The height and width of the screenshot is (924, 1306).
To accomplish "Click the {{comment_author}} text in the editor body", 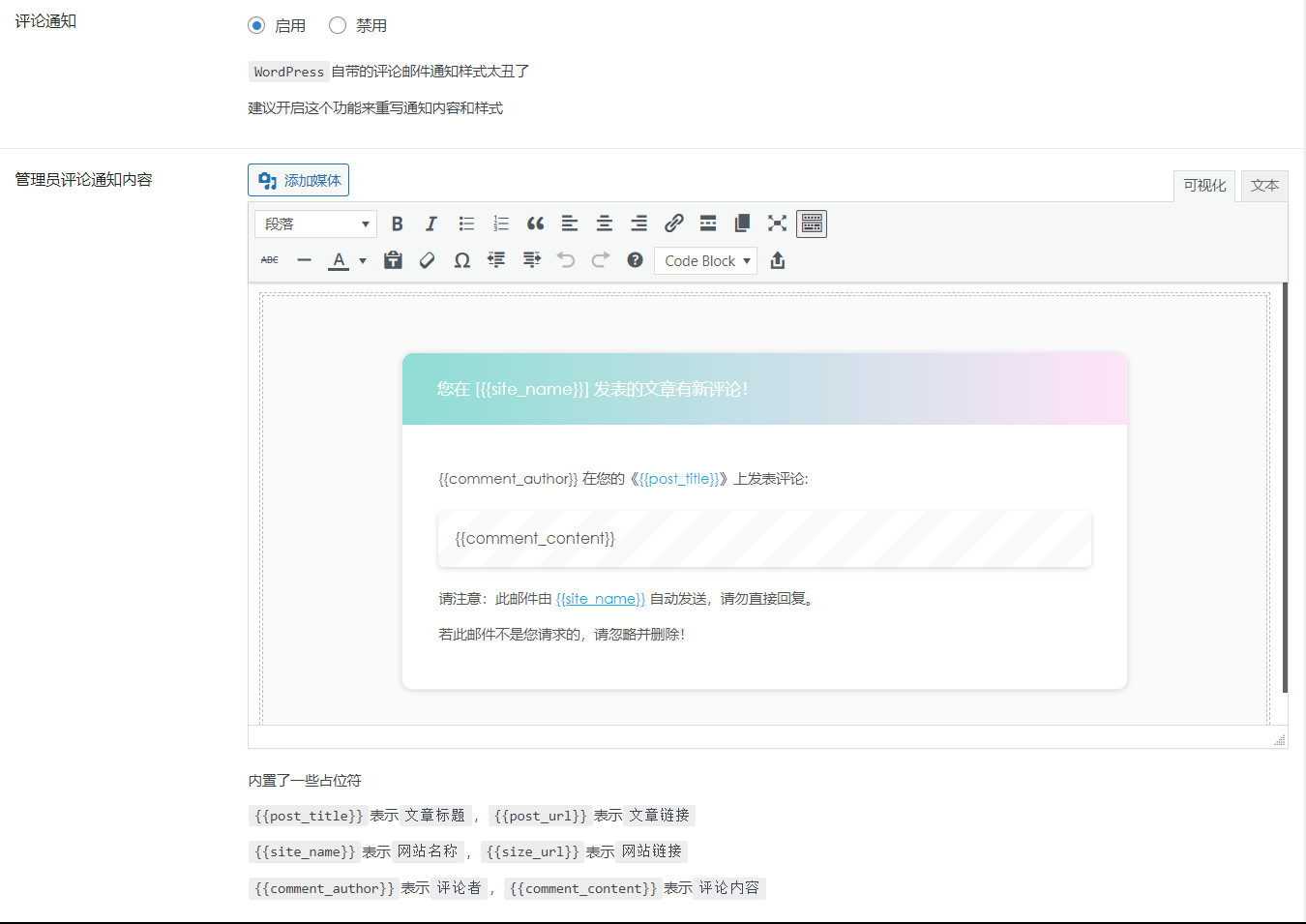I will click(x=508, y=479).
